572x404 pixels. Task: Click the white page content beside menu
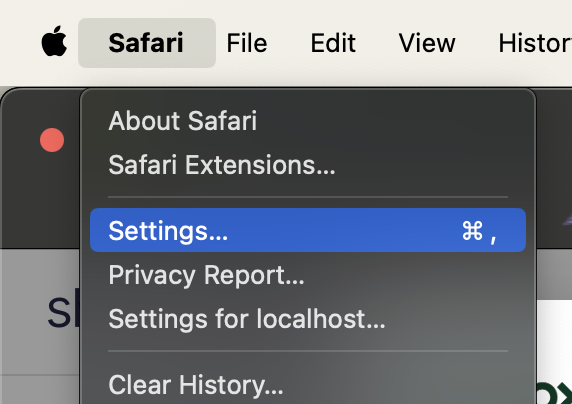click(554, 339)
